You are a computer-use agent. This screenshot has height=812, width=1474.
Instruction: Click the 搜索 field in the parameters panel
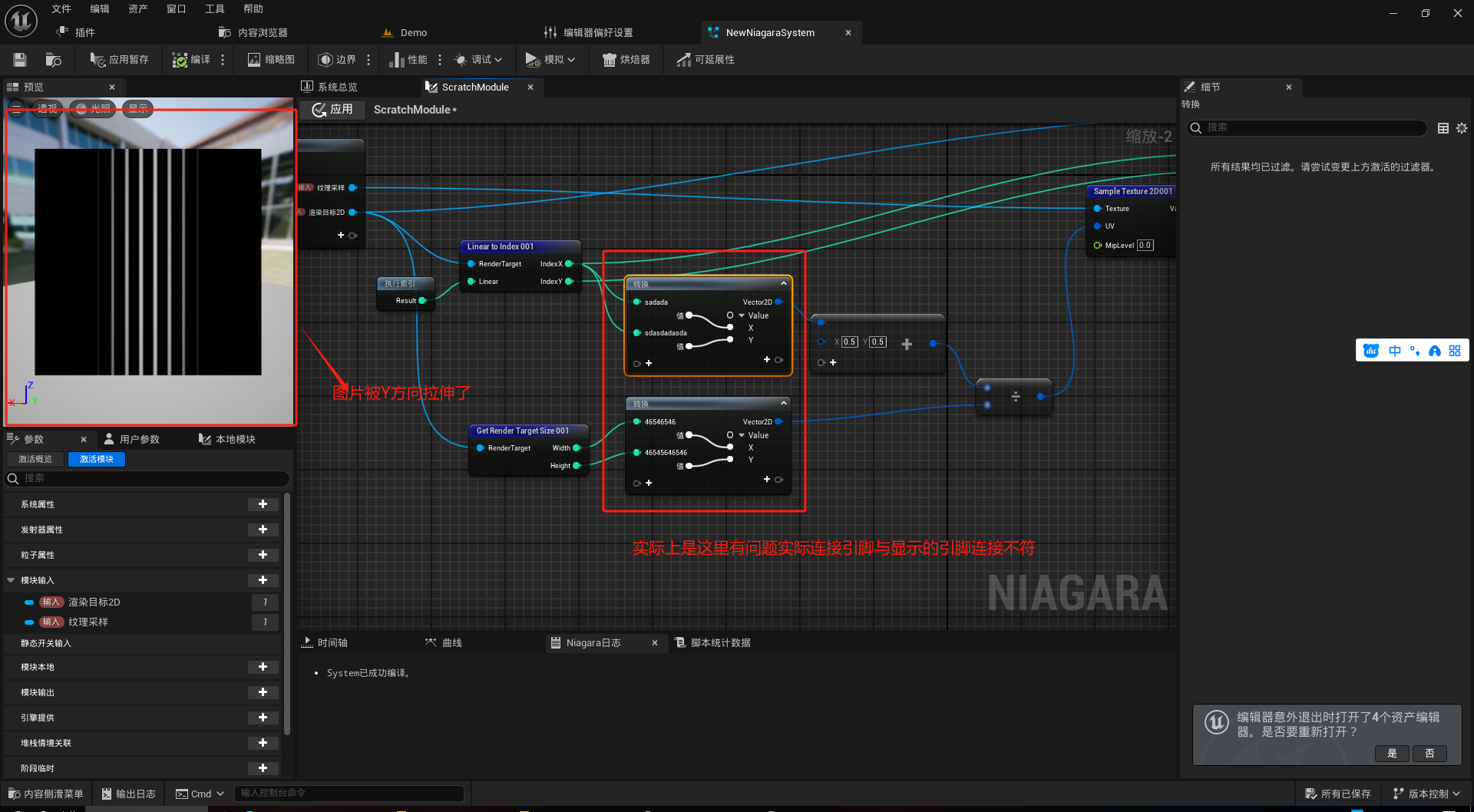click(x=146, y=477)
